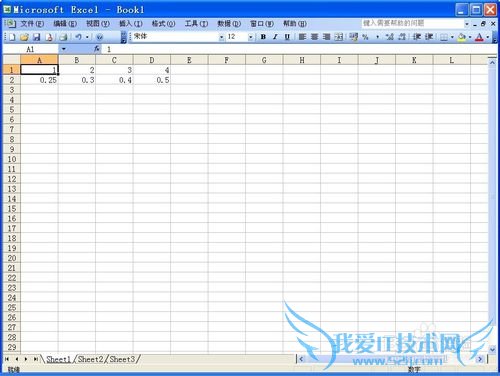Jump to the first sheet tab
500x376 pixels.
point(7,359)
